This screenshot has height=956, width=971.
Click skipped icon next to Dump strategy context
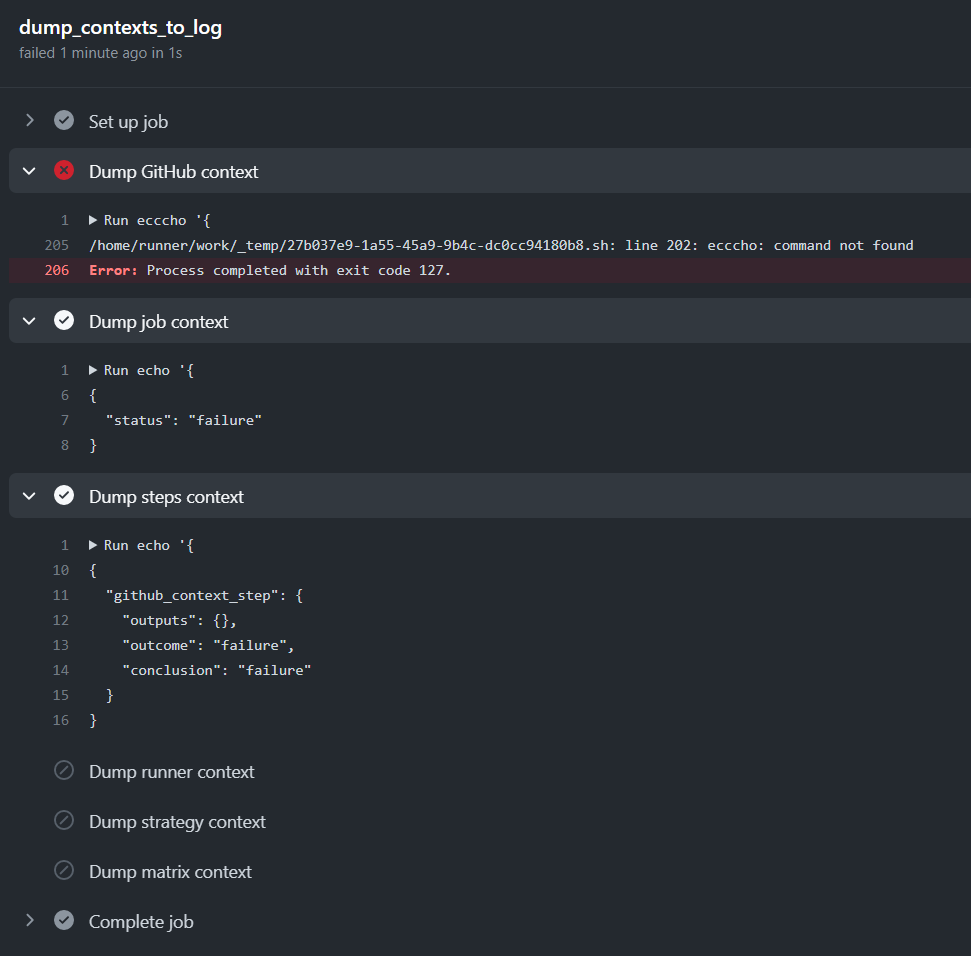coord(64,820)
